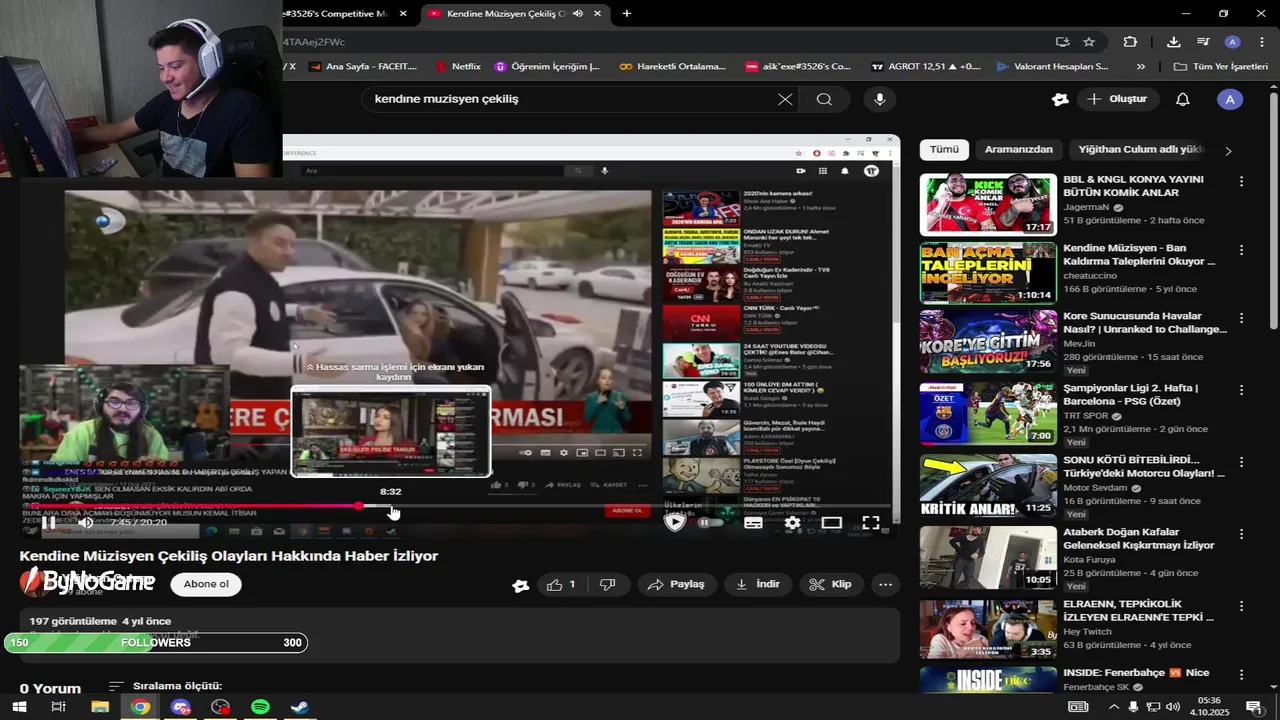This screenshot has height=720, width=1280.
Task: Pause the YouTube video
Action: click(48, 522)
